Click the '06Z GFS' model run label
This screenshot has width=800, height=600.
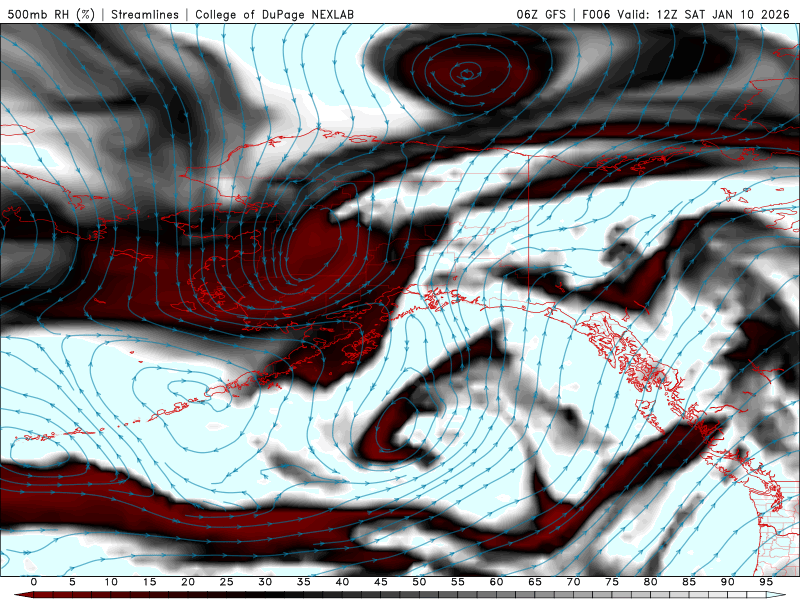pos(541,14)
